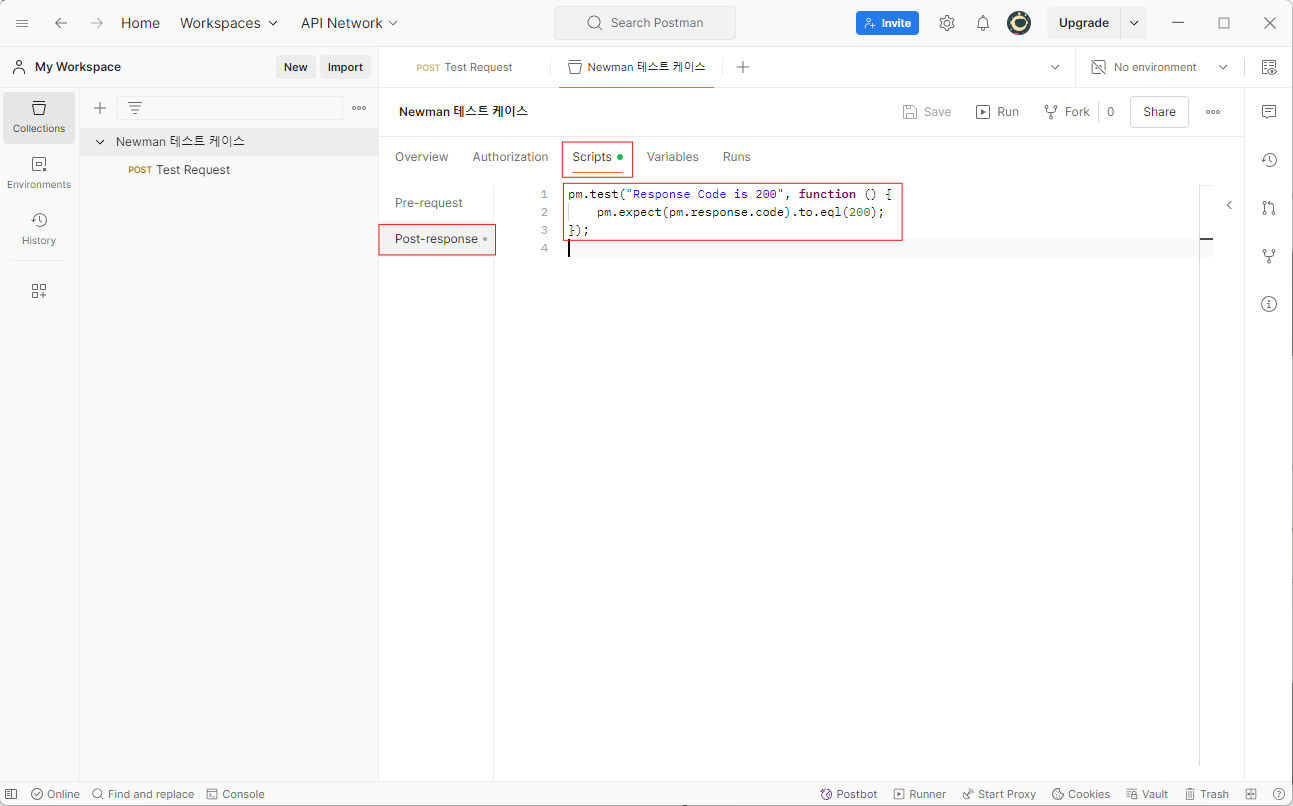1293x806 pixels.
Task: Click the Invite button
Action: (887, 23)
